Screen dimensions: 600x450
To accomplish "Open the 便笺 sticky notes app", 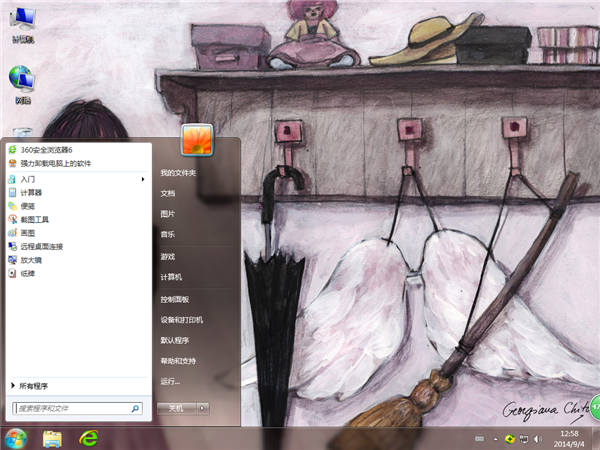I will [x=27, y=205].
